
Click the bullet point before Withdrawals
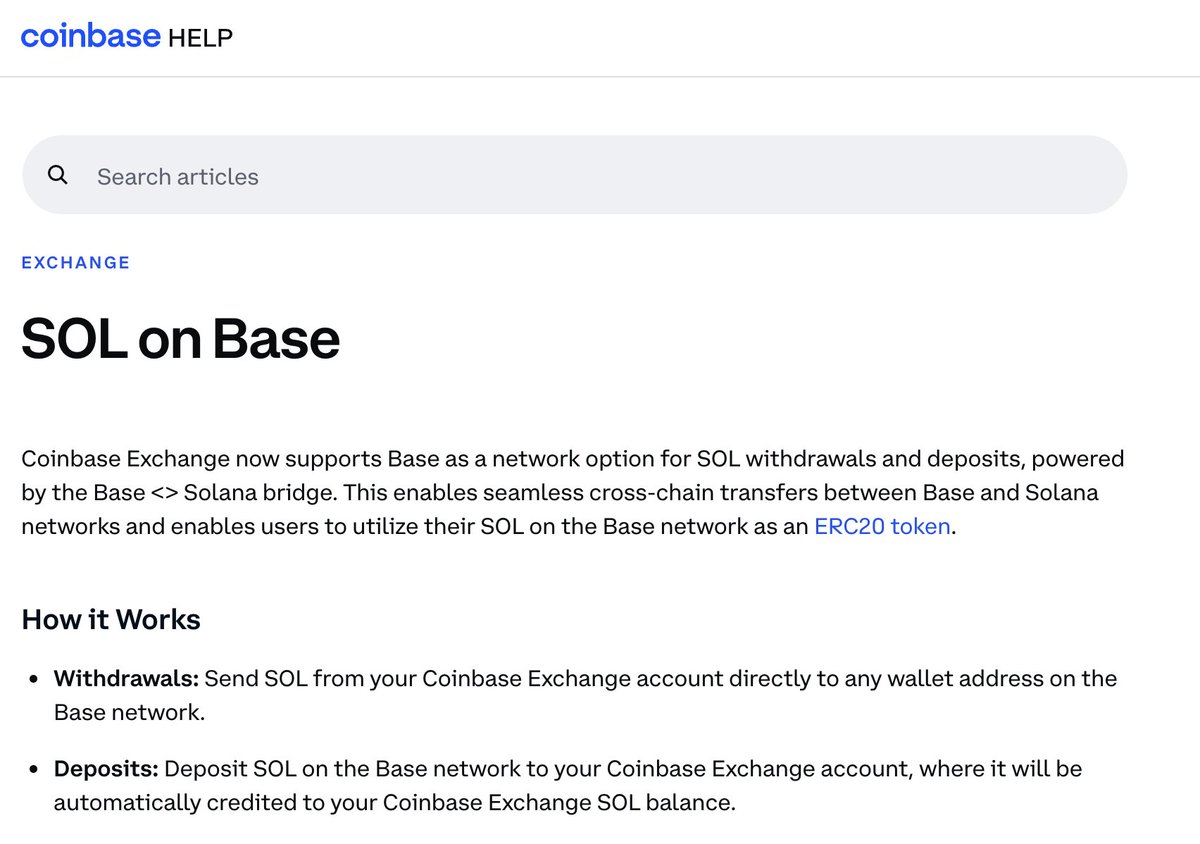33,680
